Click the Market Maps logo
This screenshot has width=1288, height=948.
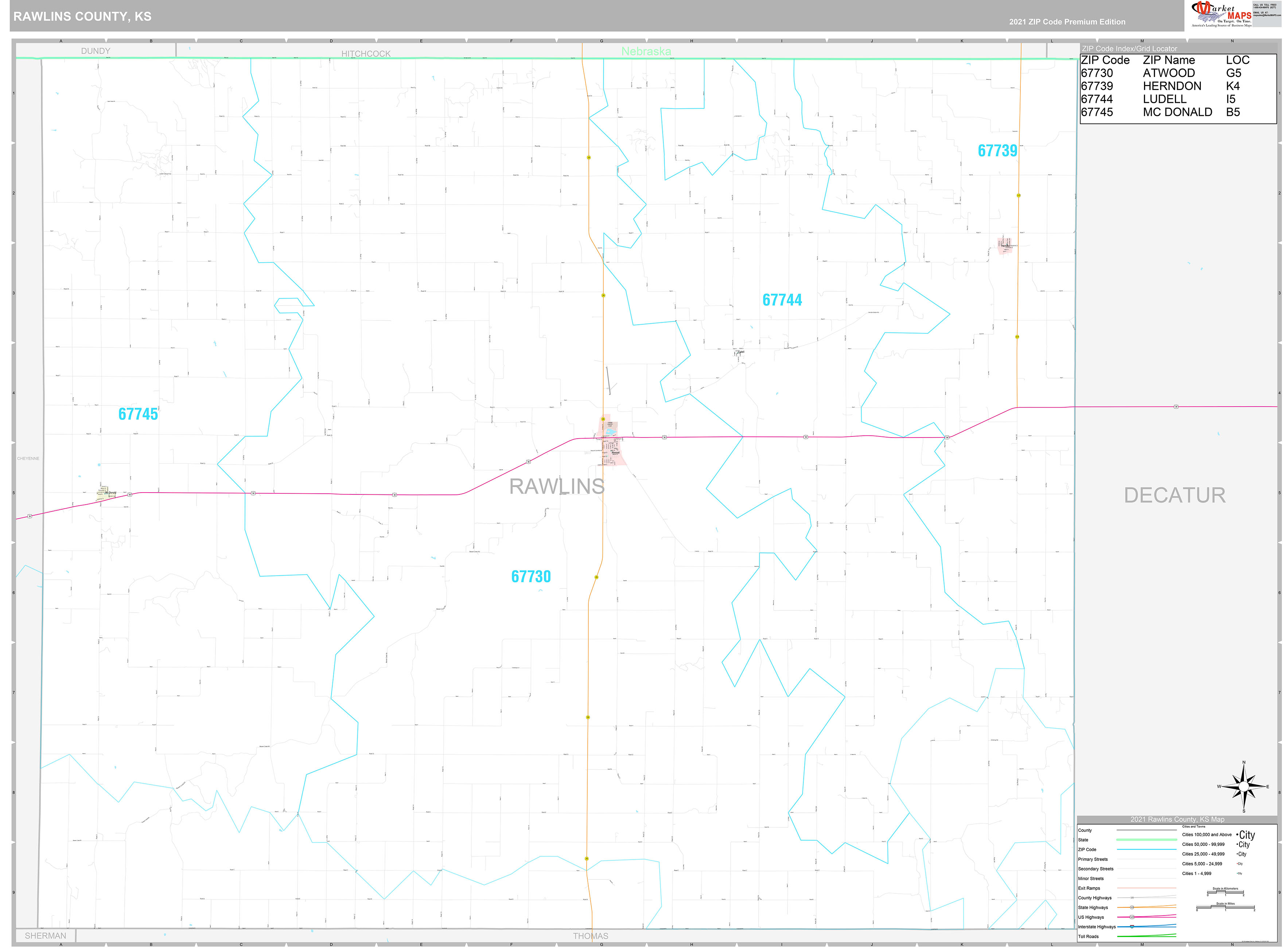tap(1221, 14)
